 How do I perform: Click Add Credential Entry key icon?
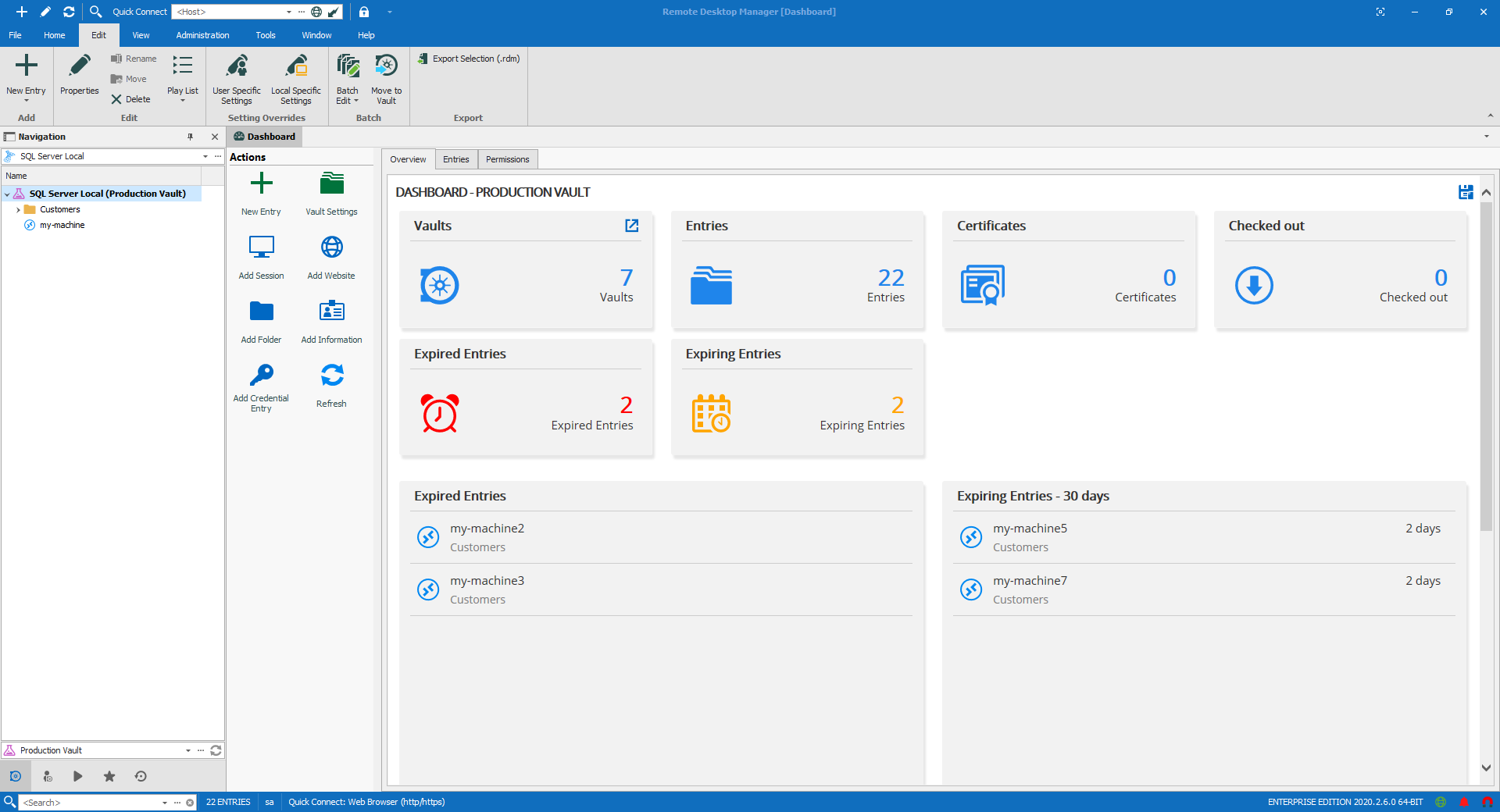click(x=261, y=376)
